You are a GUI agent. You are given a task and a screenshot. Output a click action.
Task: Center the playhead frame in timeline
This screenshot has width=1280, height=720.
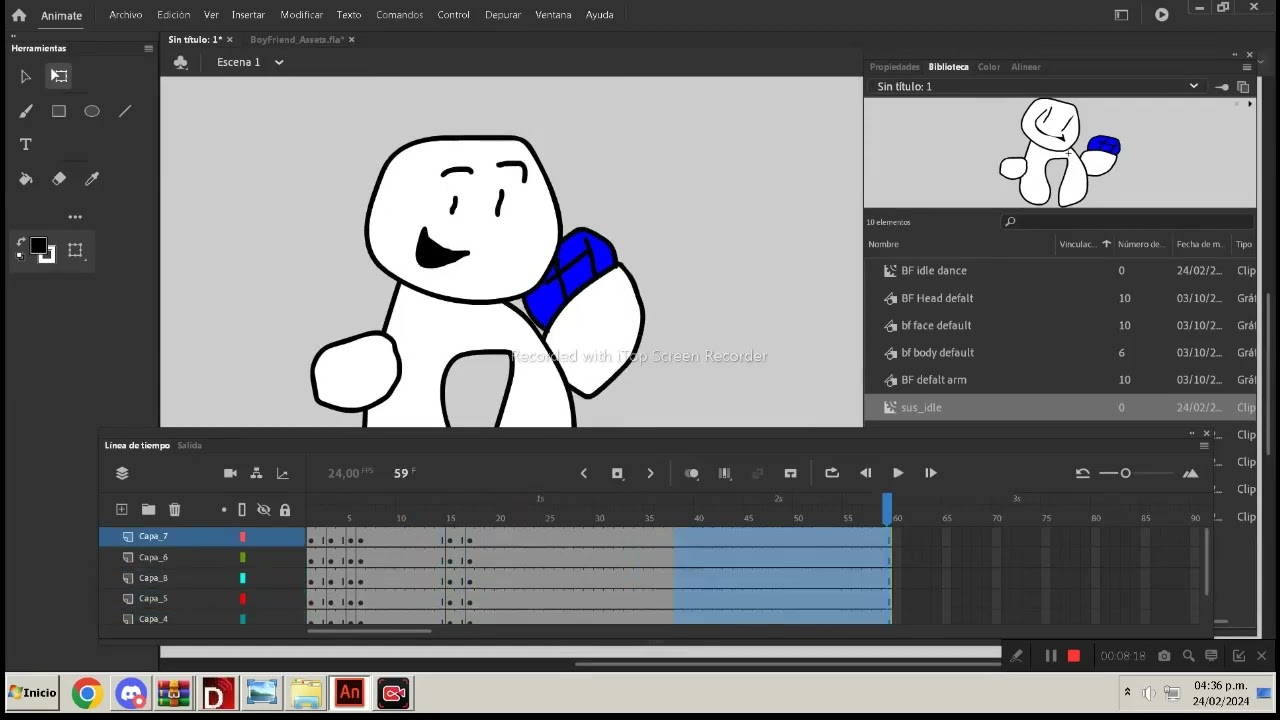pos(790,473)
